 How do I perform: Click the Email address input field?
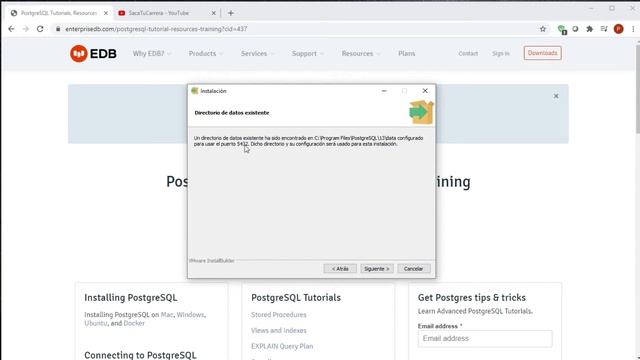(x=485, y=338)
